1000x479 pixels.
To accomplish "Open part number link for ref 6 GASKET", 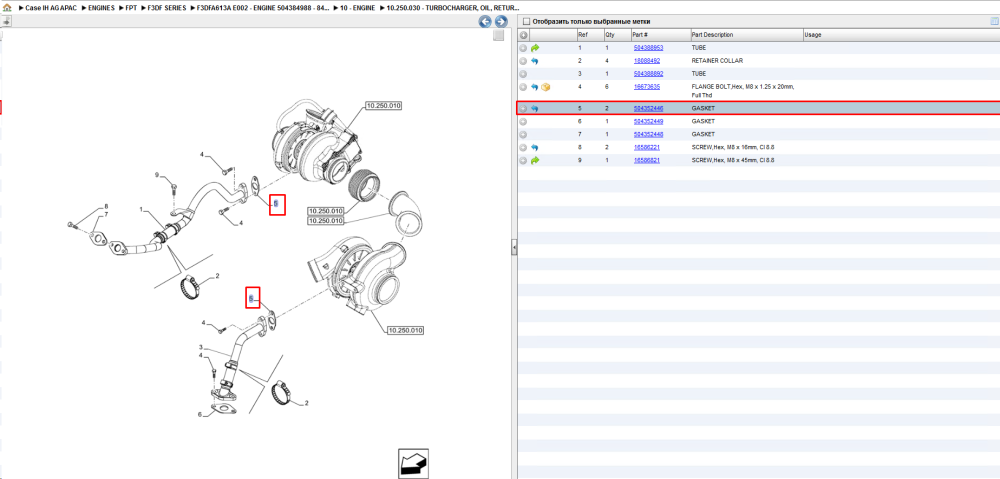I will pyautogui.click(x=648, y=121).
